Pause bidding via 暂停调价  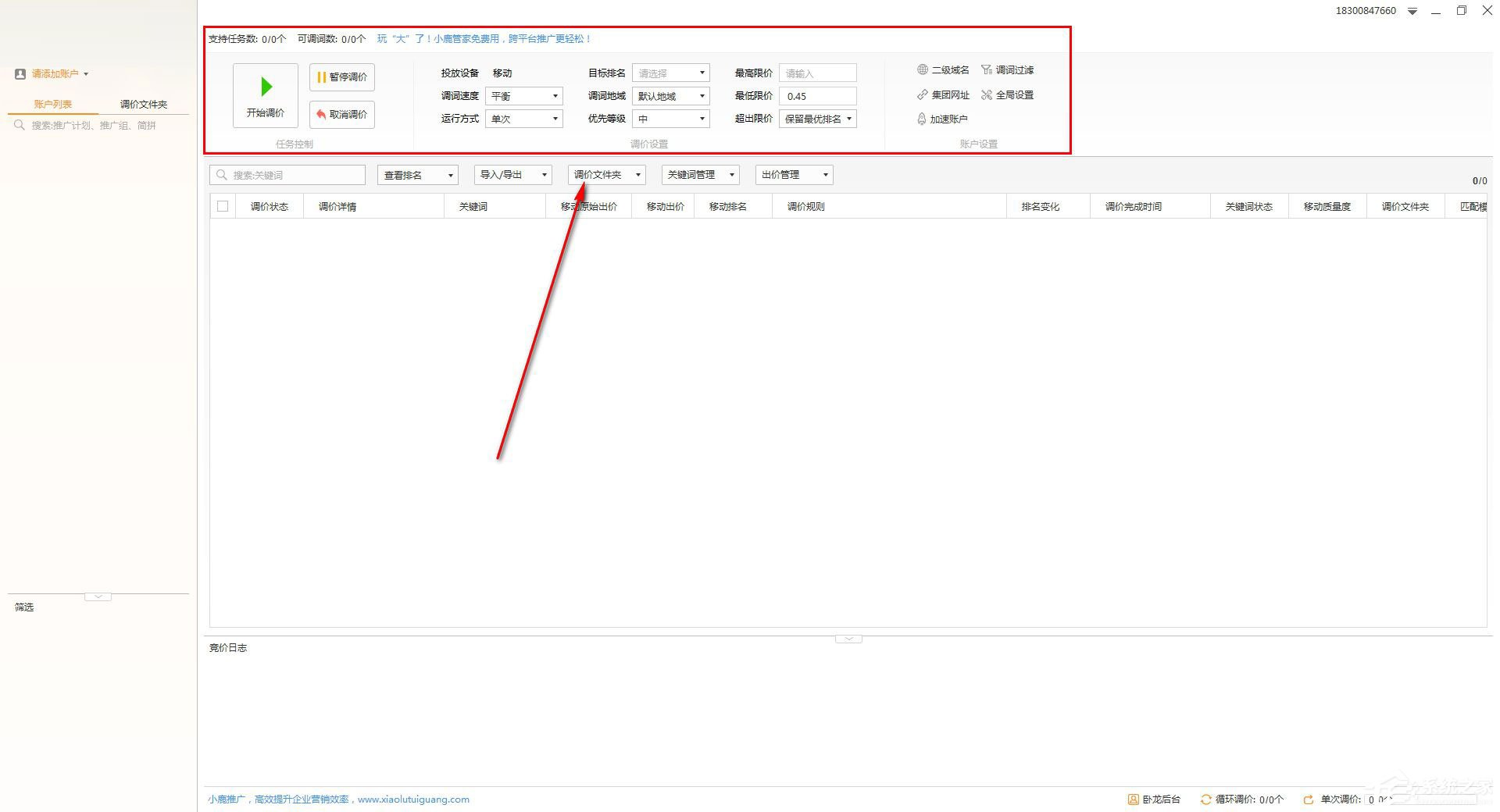tap(342, 77)
